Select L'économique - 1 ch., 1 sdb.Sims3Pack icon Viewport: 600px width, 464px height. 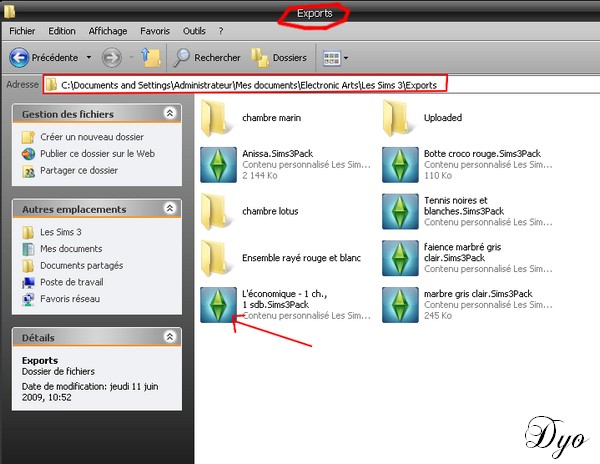pyautogui.click(x=218, y=305)
